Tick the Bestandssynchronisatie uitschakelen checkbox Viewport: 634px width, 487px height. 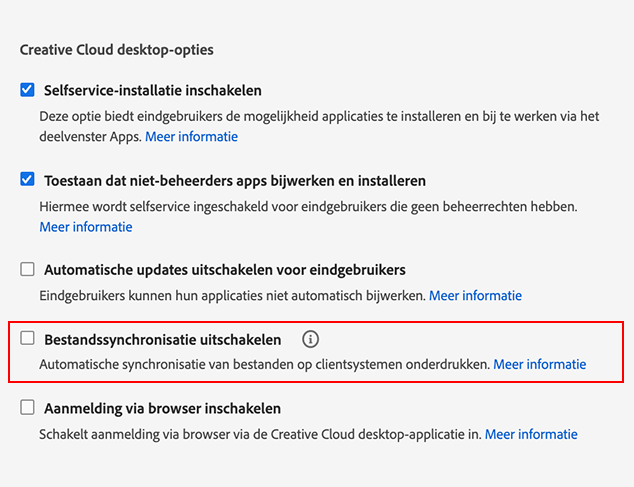coord(28,339)
